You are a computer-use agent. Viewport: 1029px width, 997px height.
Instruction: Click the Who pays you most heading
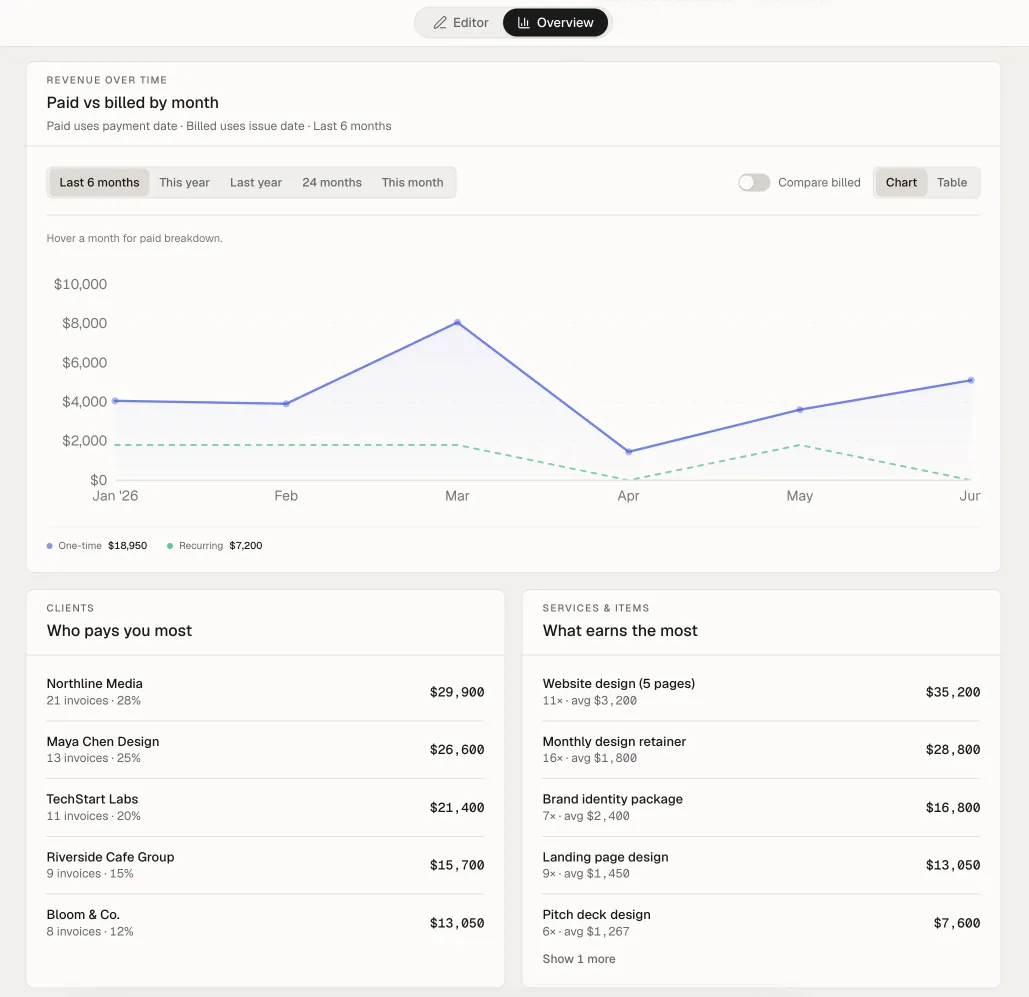pos(119,631)
